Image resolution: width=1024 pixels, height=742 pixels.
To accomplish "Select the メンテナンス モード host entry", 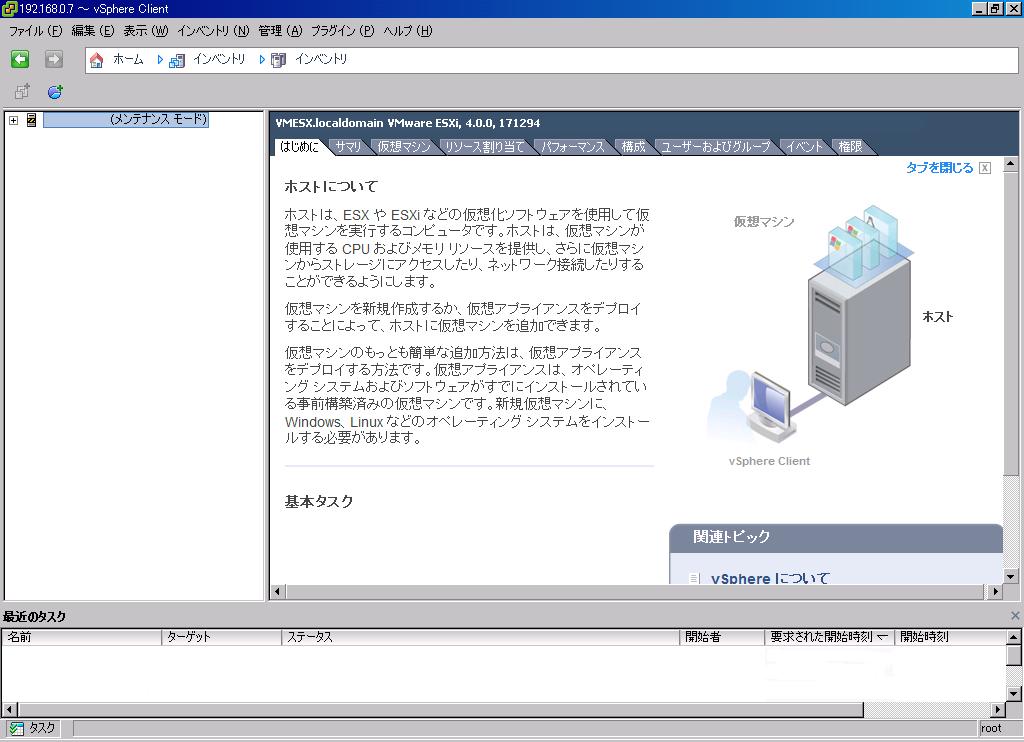I will [125, 120].
